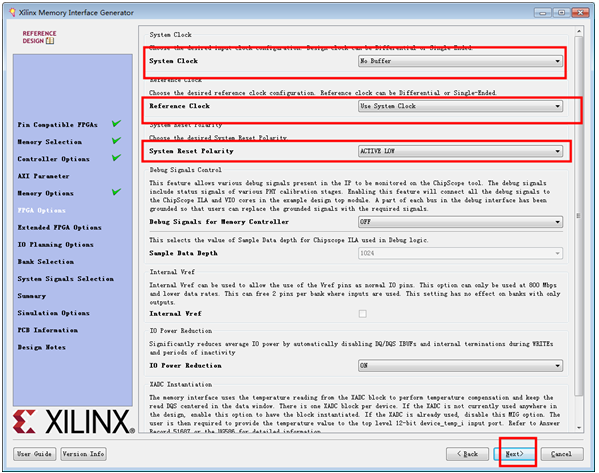This screenshot has height=473, width=599.
Task: Click the Back button
Action: pyautogui.click(x=467, y=454)
